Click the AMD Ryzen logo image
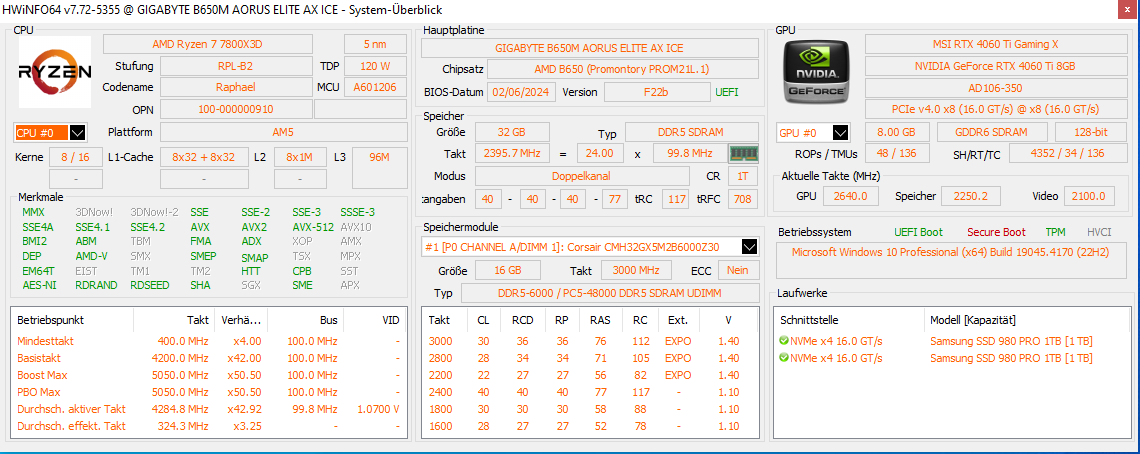This screenshot has width=1140, height=454. pyautogui.click(x=55, y=72)
